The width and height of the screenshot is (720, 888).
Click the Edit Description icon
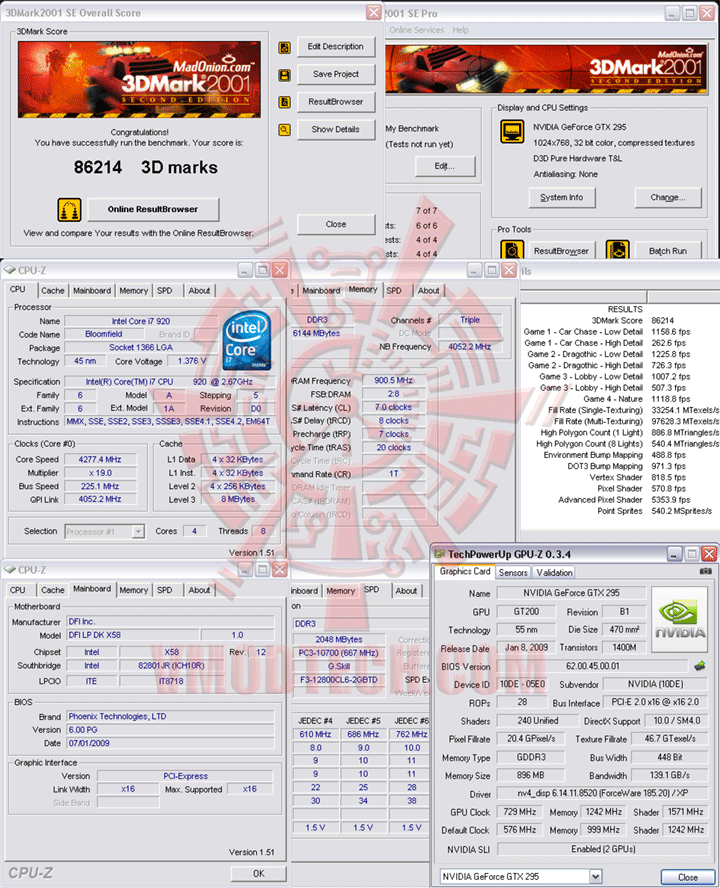pyautogui.click(x=284, y=48)
